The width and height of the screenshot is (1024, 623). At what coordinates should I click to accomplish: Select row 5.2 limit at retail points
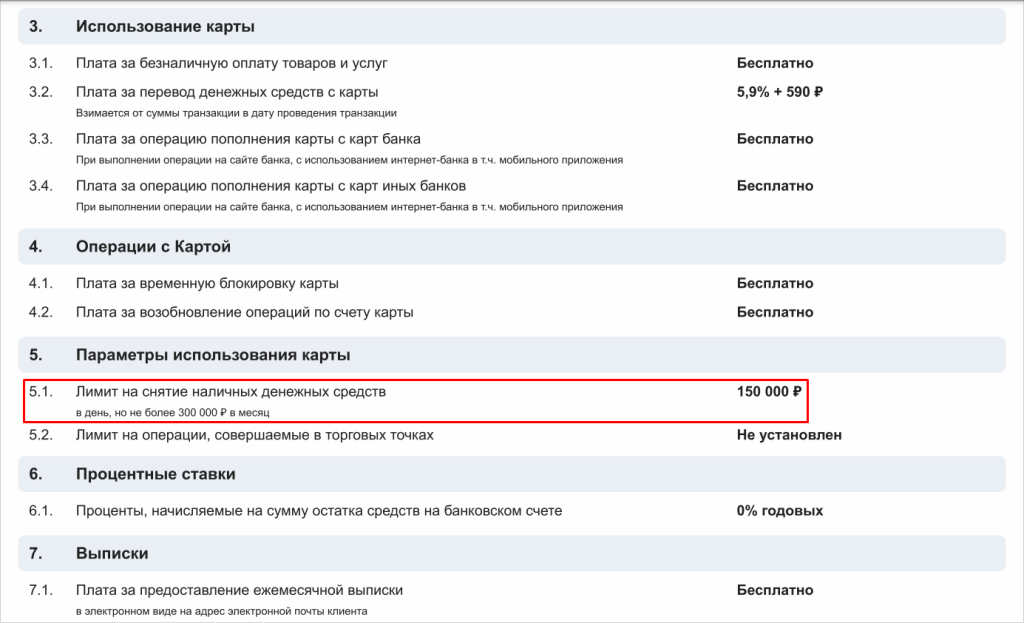511,435
